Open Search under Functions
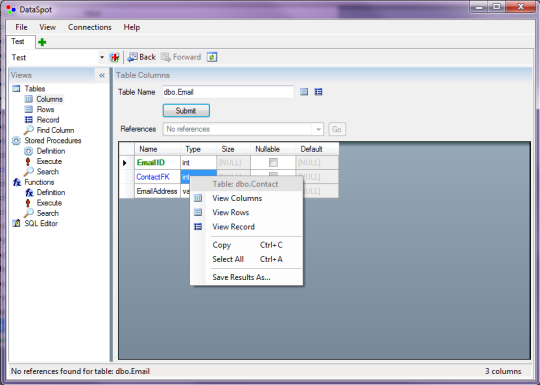 48,213
